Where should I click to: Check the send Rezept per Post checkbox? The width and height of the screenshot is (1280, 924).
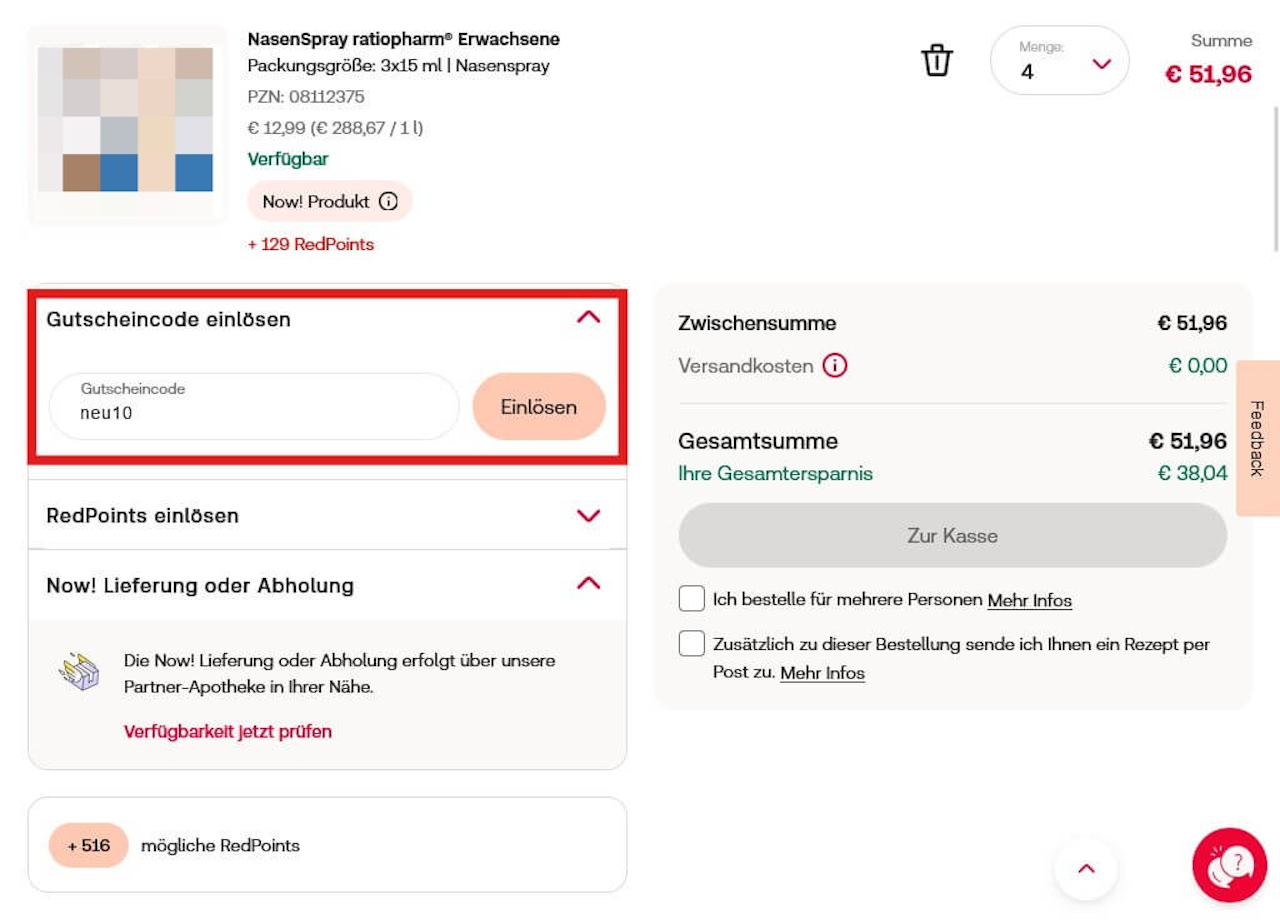(x=691, y=644)
